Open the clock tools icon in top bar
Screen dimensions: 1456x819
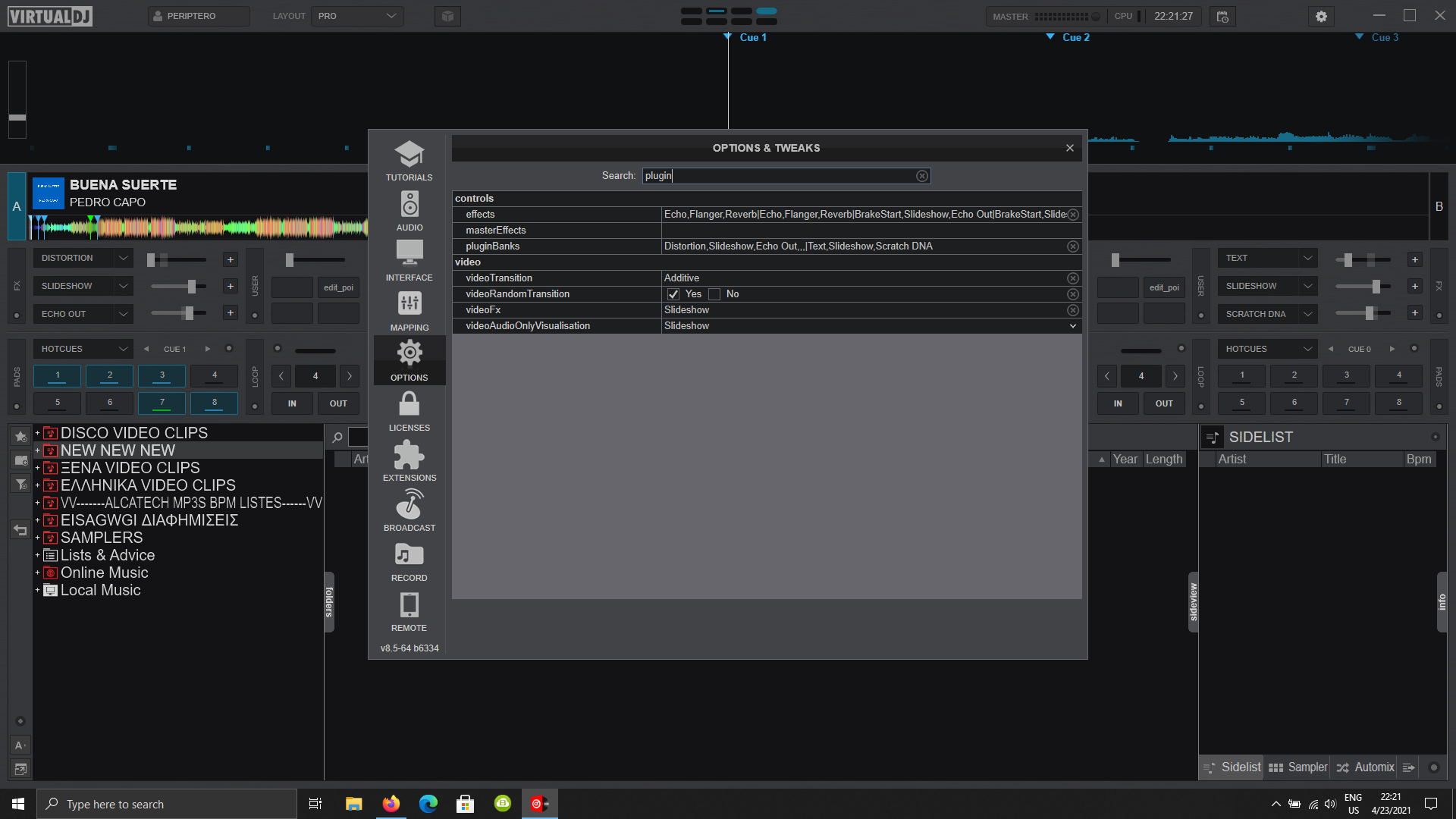coord(1222,16)
